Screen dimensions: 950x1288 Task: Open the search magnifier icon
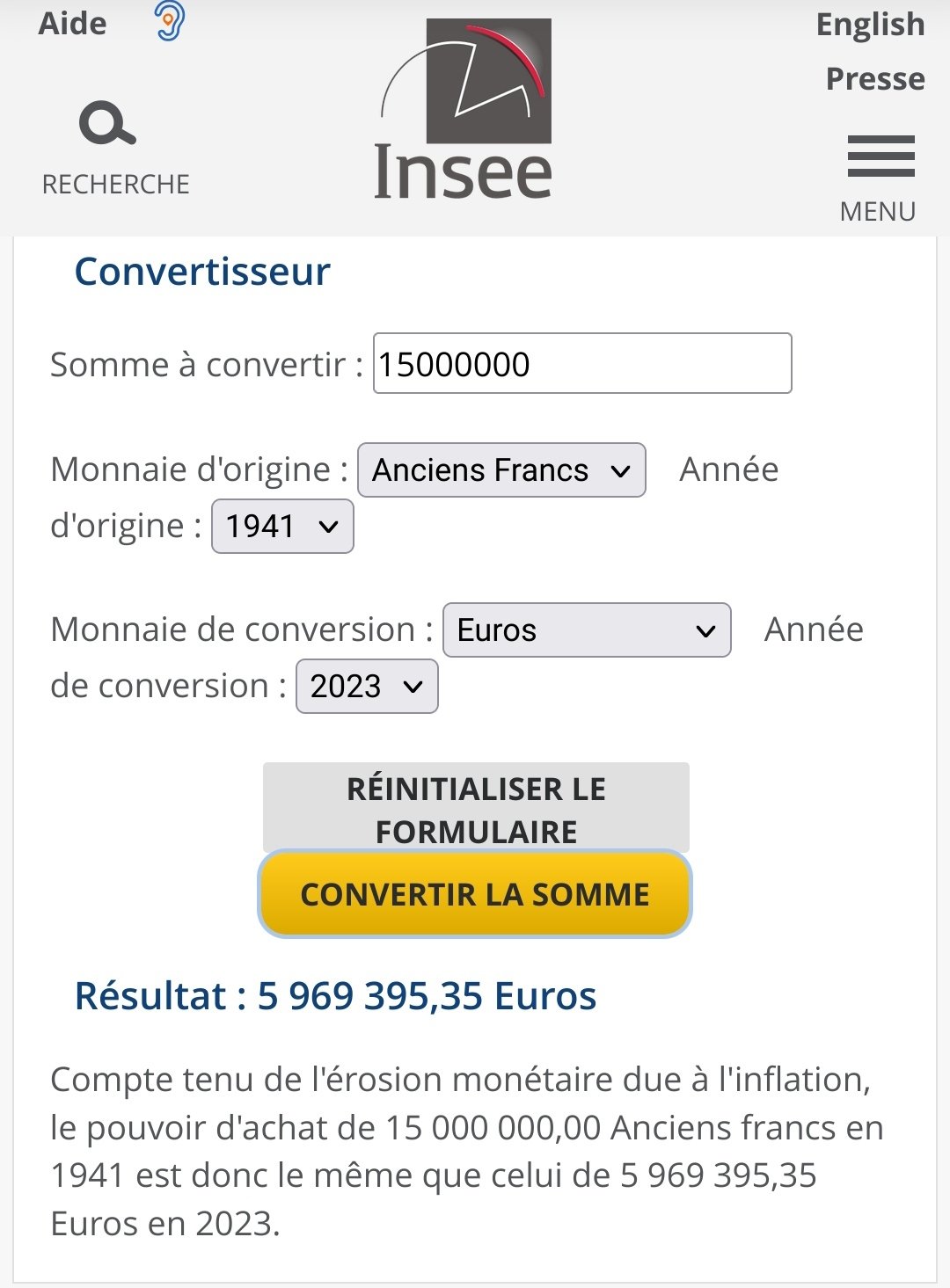tap(107, 123)
